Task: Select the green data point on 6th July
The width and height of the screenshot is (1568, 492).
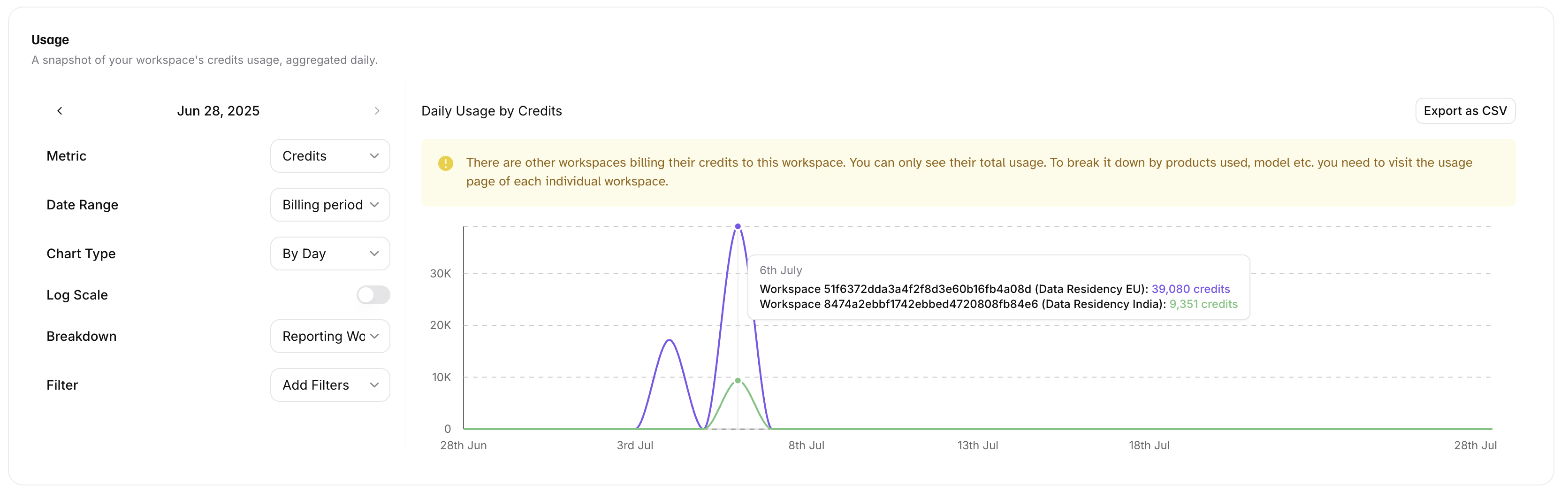Action: coord(738,381)
